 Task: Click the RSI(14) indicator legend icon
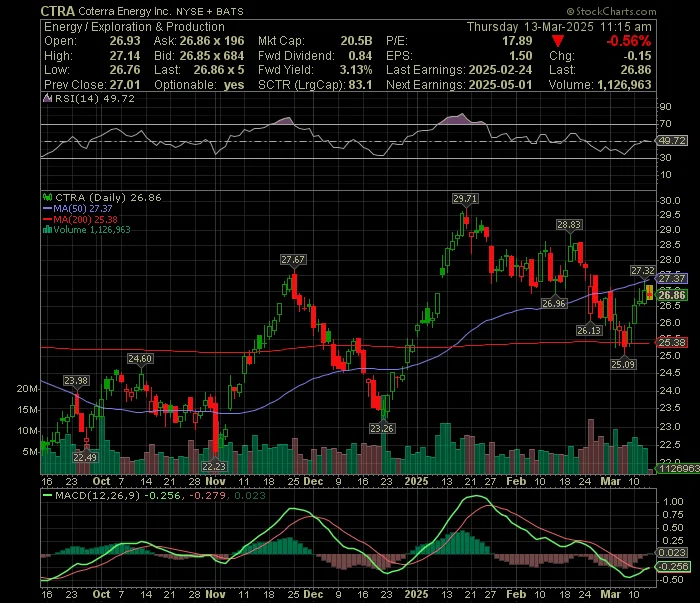(47, 99)
